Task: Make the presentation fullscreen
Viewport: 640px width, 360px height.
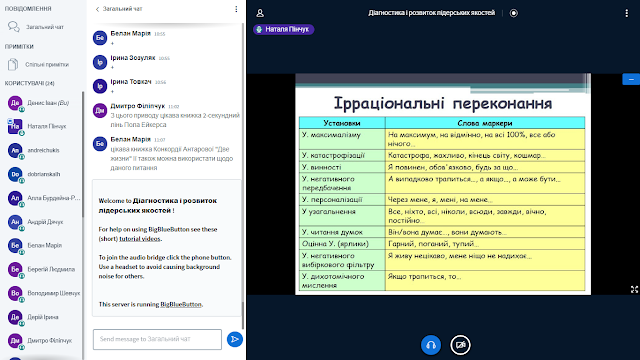Action: (634, 289)
